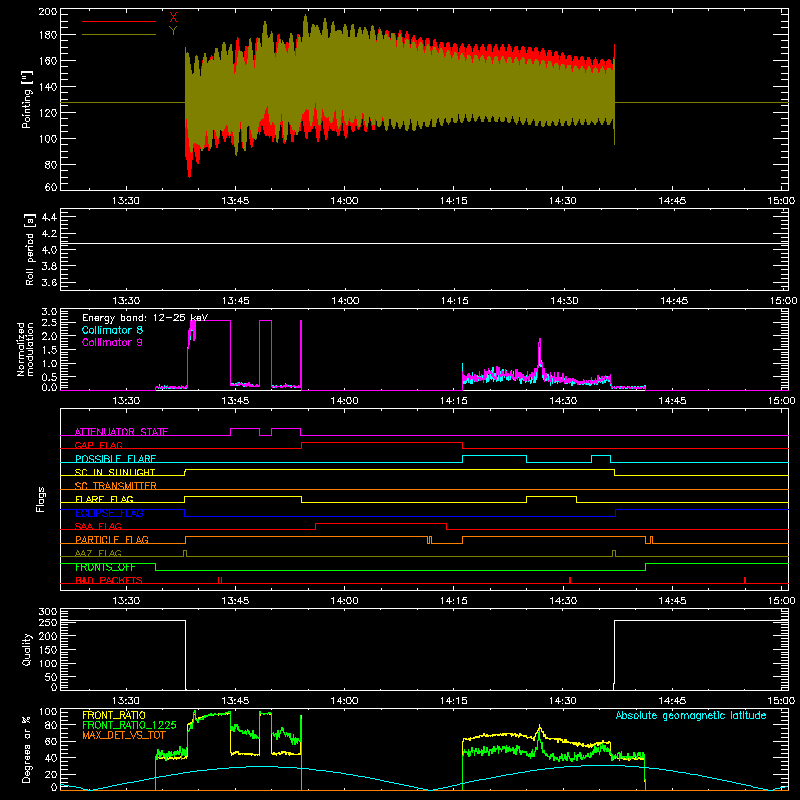
Task: Select the ECLIPSE_FLAG label
Action: pyautogui.click(x=109, y=513)
